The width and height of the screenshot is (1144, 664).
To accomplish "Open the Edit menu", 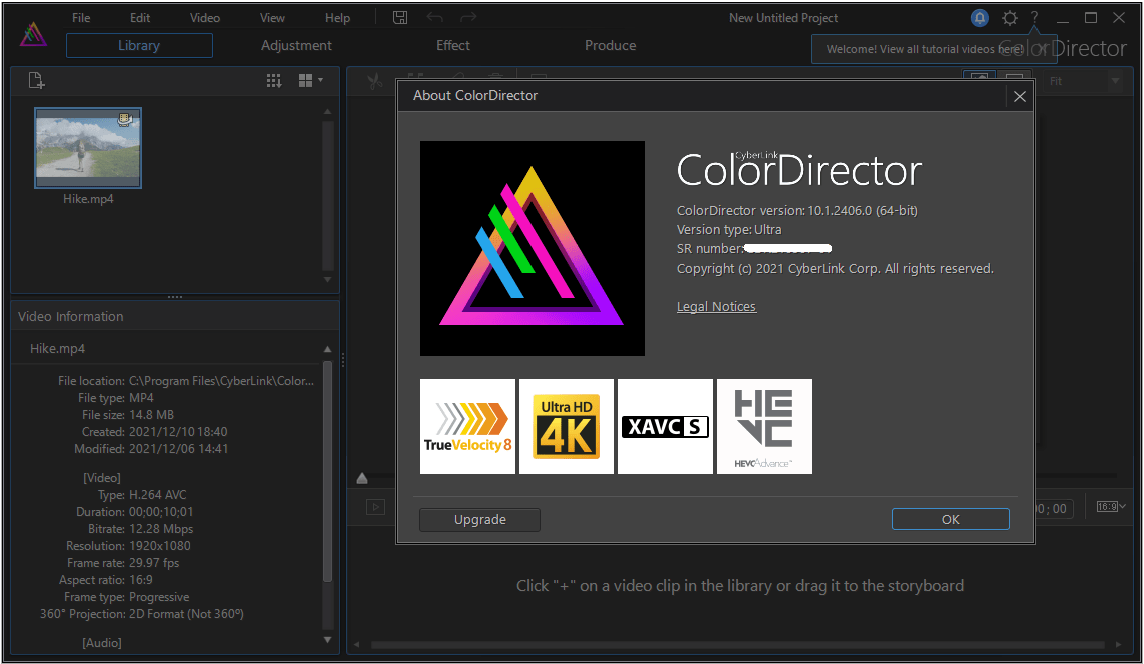I will click(140, 18).
